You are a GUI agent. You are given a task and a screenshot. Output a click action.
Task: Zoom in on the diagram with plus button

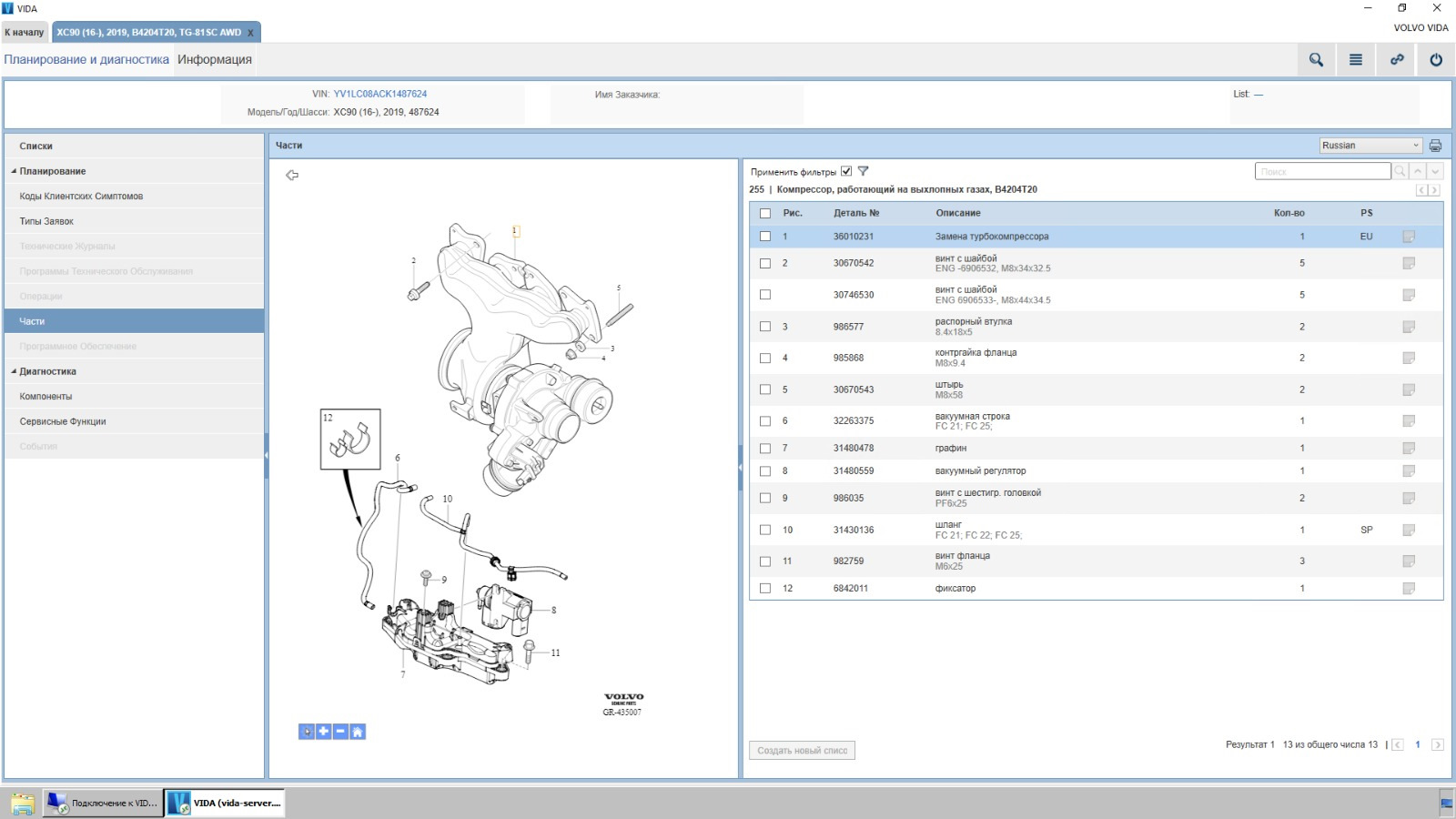(x=324, y=732)
